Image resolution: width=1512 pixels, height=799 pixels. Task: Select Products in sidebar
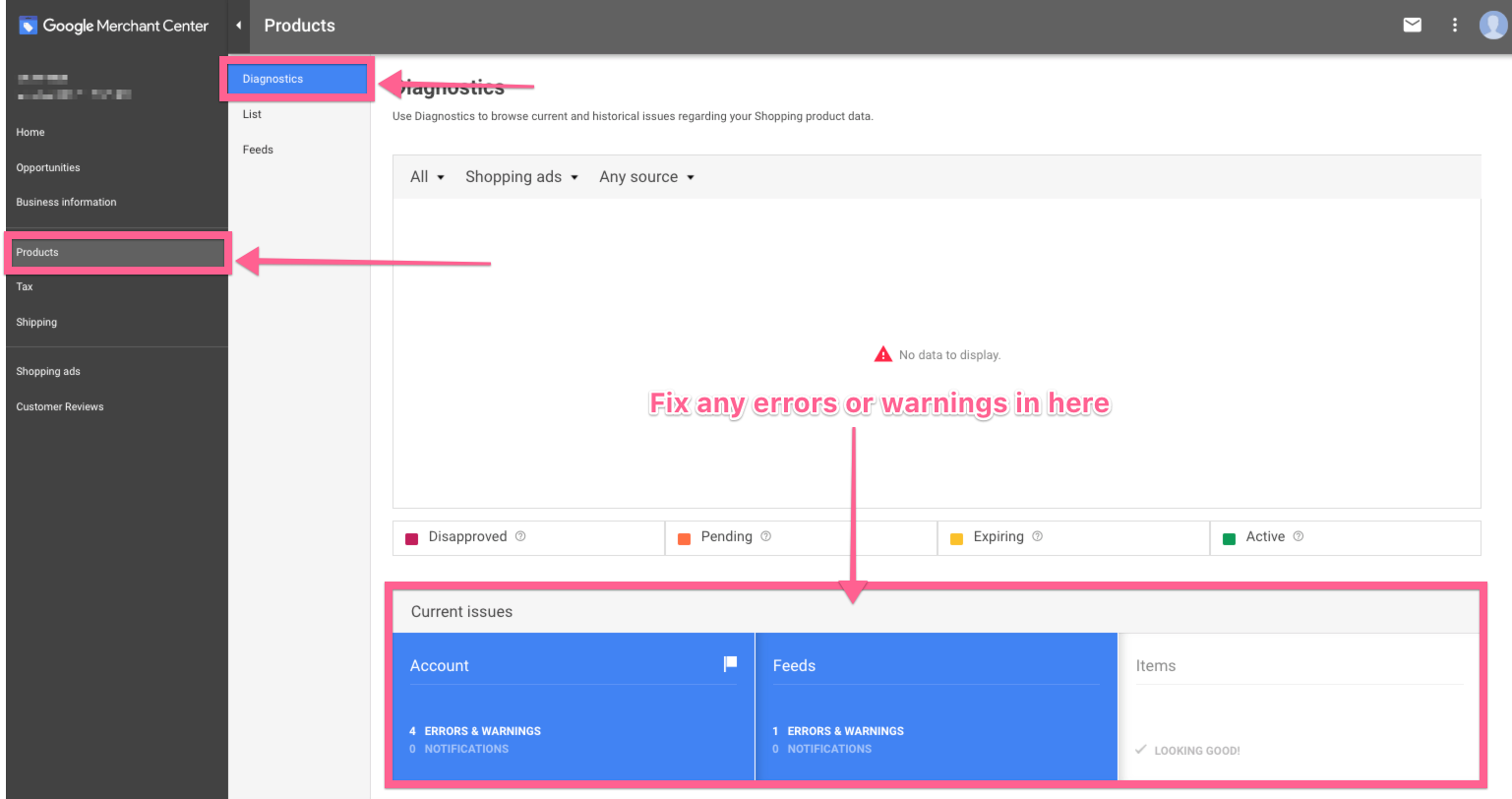[x=117, y=252]
